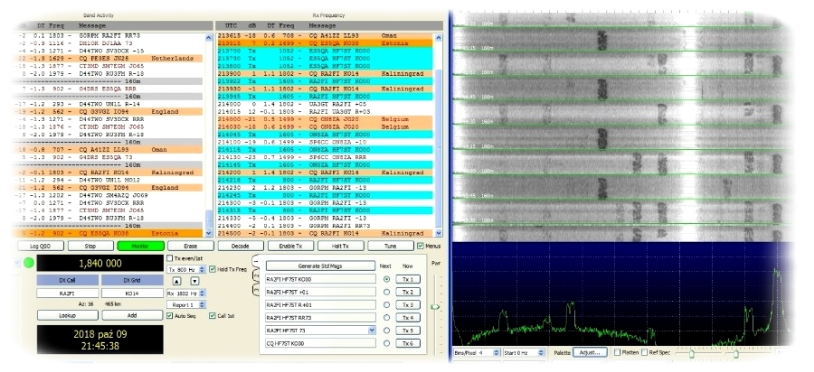Change the Report 1 spinner value
Image resolution: width=814 pixels, height=372 pixels.
(202, 305)
